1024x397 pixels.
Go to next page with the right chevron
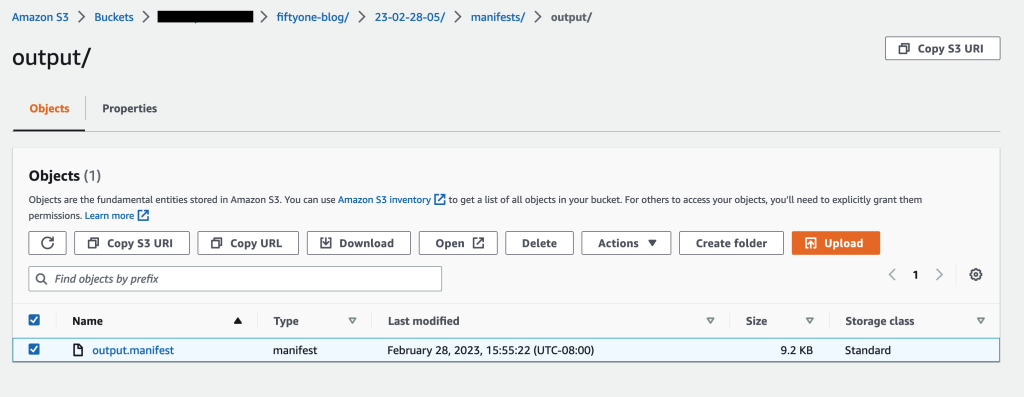pos(939,275)
